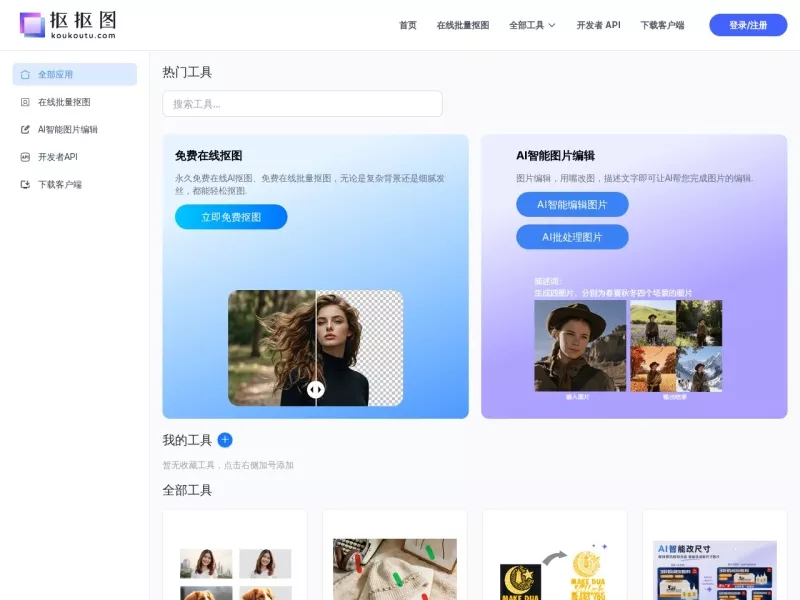Viewport: 800px width, 600px height.
Task: Click the API icon beside 开发者API
Action: 25,157
